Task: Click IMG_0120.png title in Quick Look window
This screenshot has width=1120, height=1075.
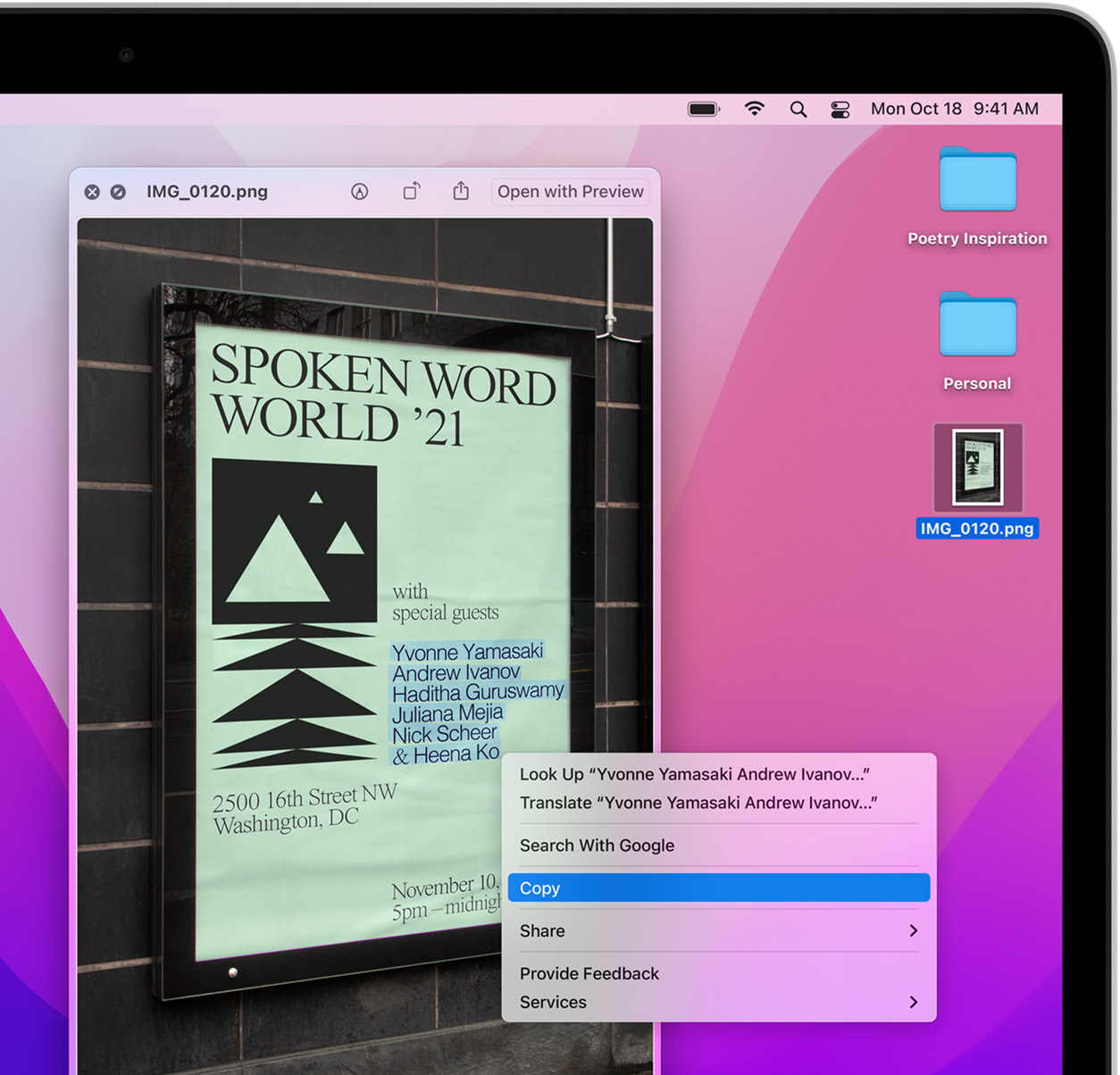Action: [207, 191]
